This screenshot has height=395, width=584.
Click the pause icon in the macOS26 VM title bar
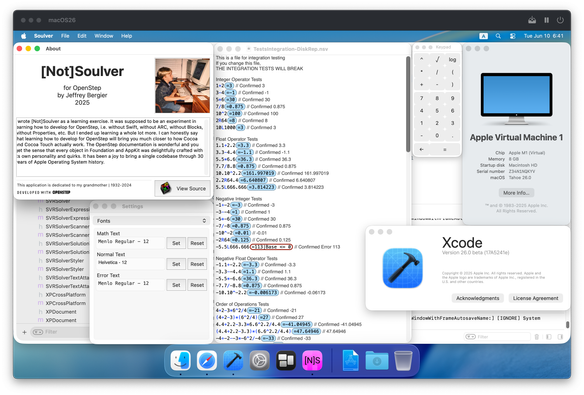[x=546, y=20]
